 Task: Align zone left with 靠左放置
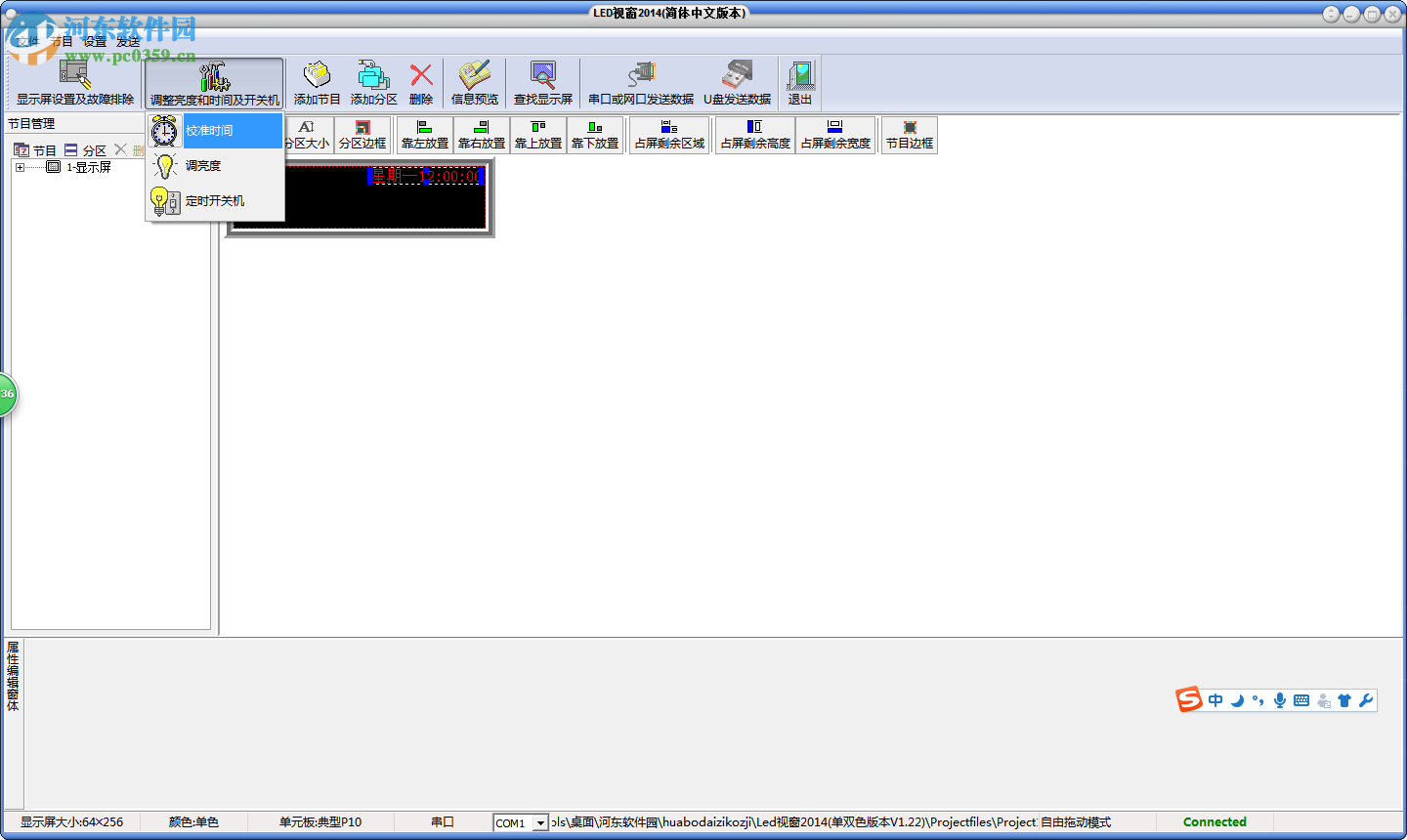pyautogui.click(x=425, y=135)
